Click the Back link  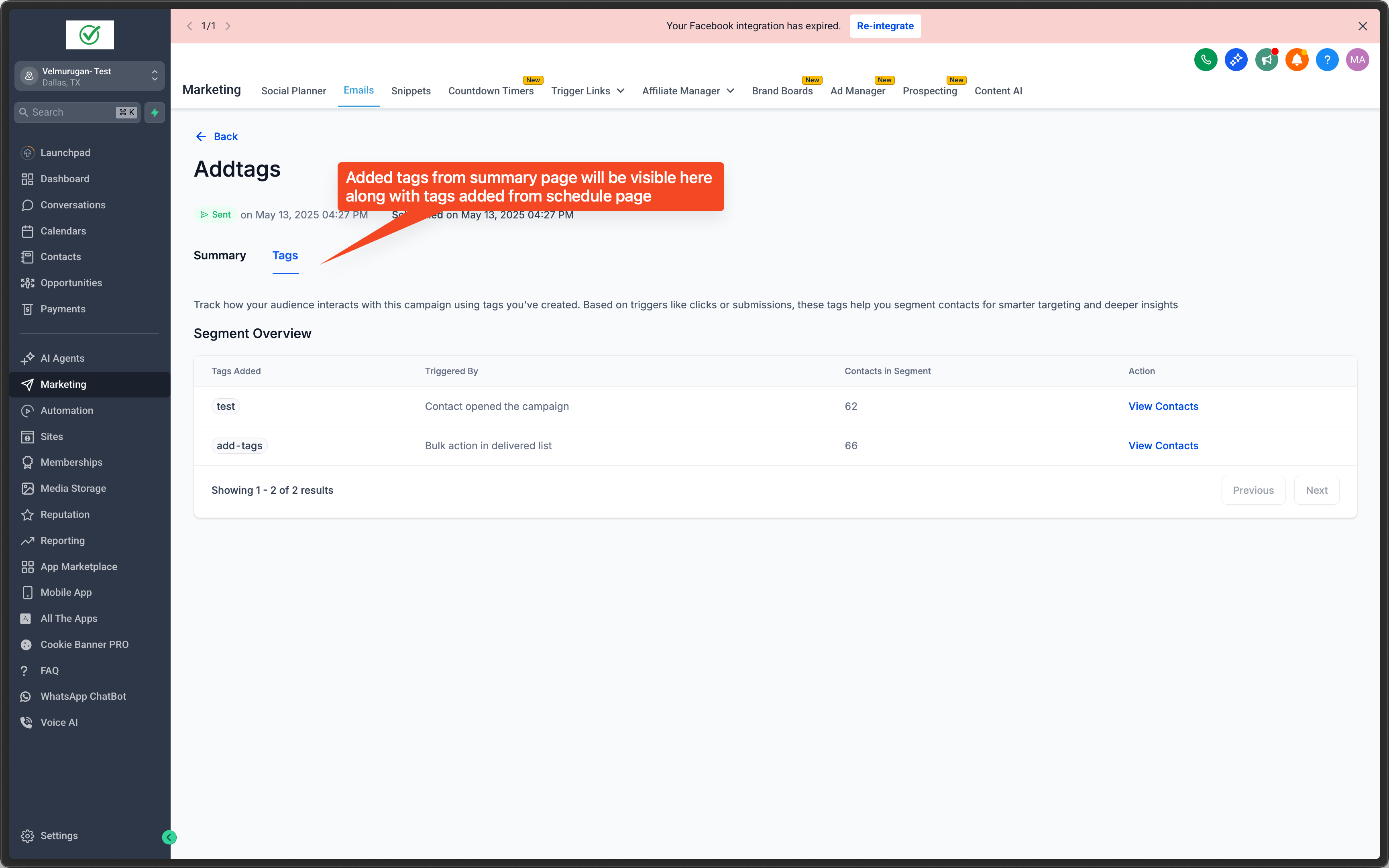point(217,137)
